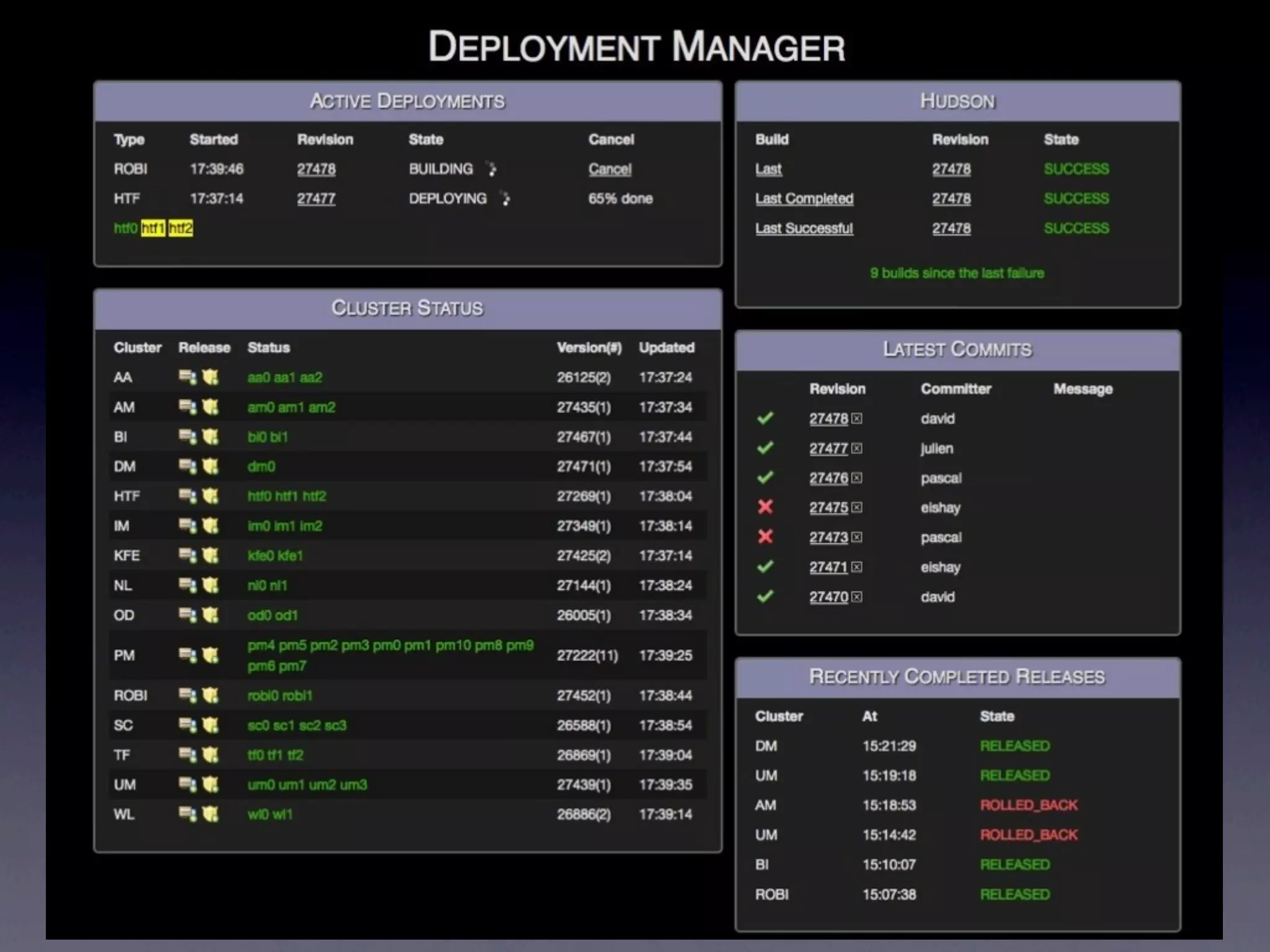This screenshot has width=1270, height=952.
Task: Click the red X status for commit 27475
Action: (765, 507)
